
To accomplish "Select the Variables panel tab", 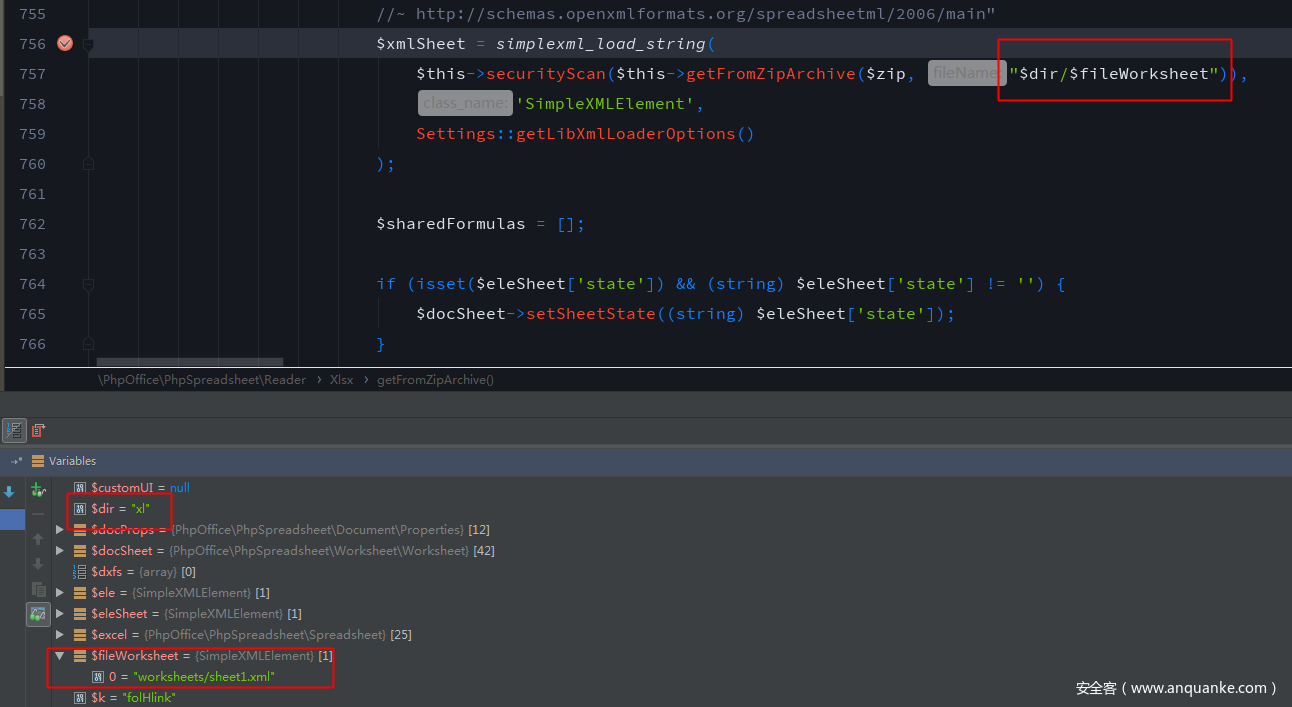I will coord(72,461).
